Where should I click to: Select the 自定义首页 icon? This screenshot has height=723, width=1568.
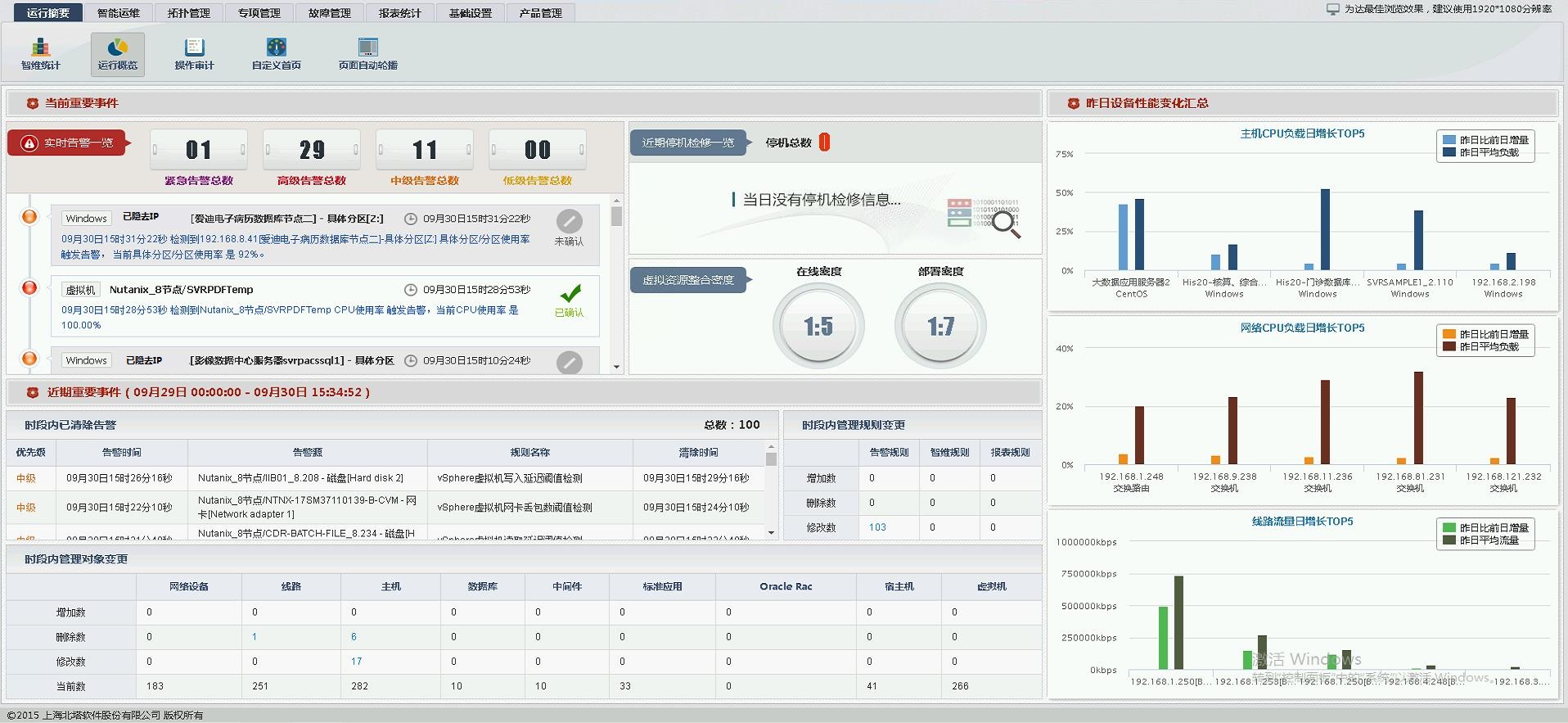(x=277, y=48)
